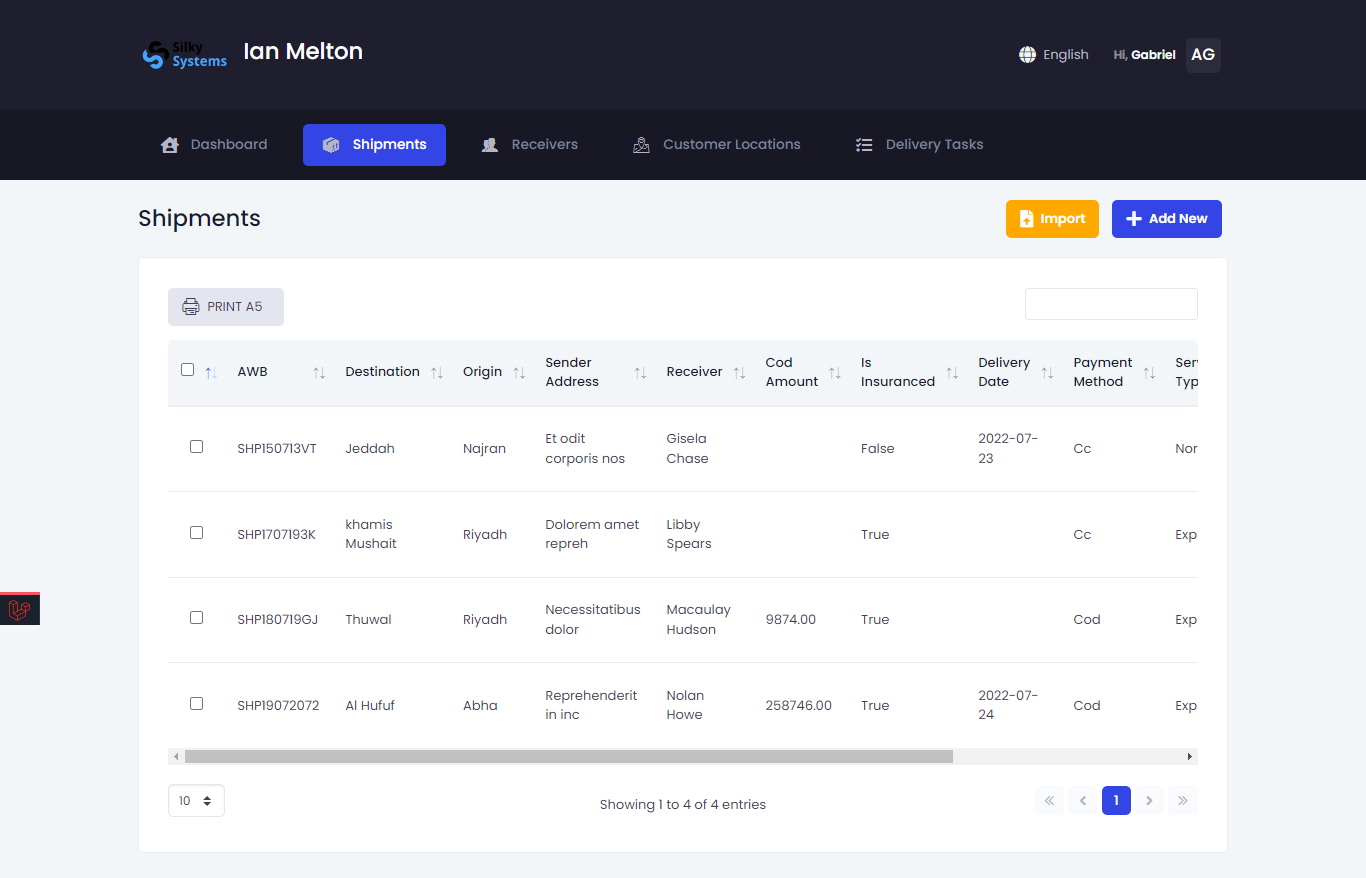This screenshot has height=878, width=1366.
Task: Sort by Delivery Date column
Action: tap(1047, 373)
